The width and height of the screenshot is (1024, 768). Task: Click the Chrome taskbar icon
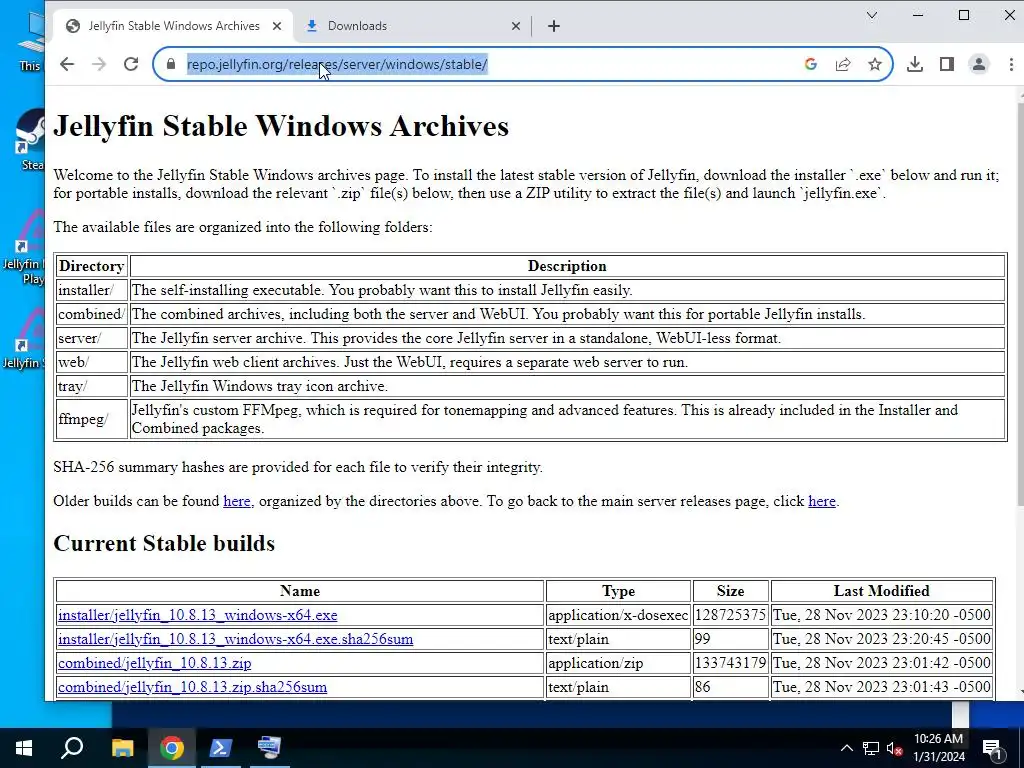click(x=172, y=748)
